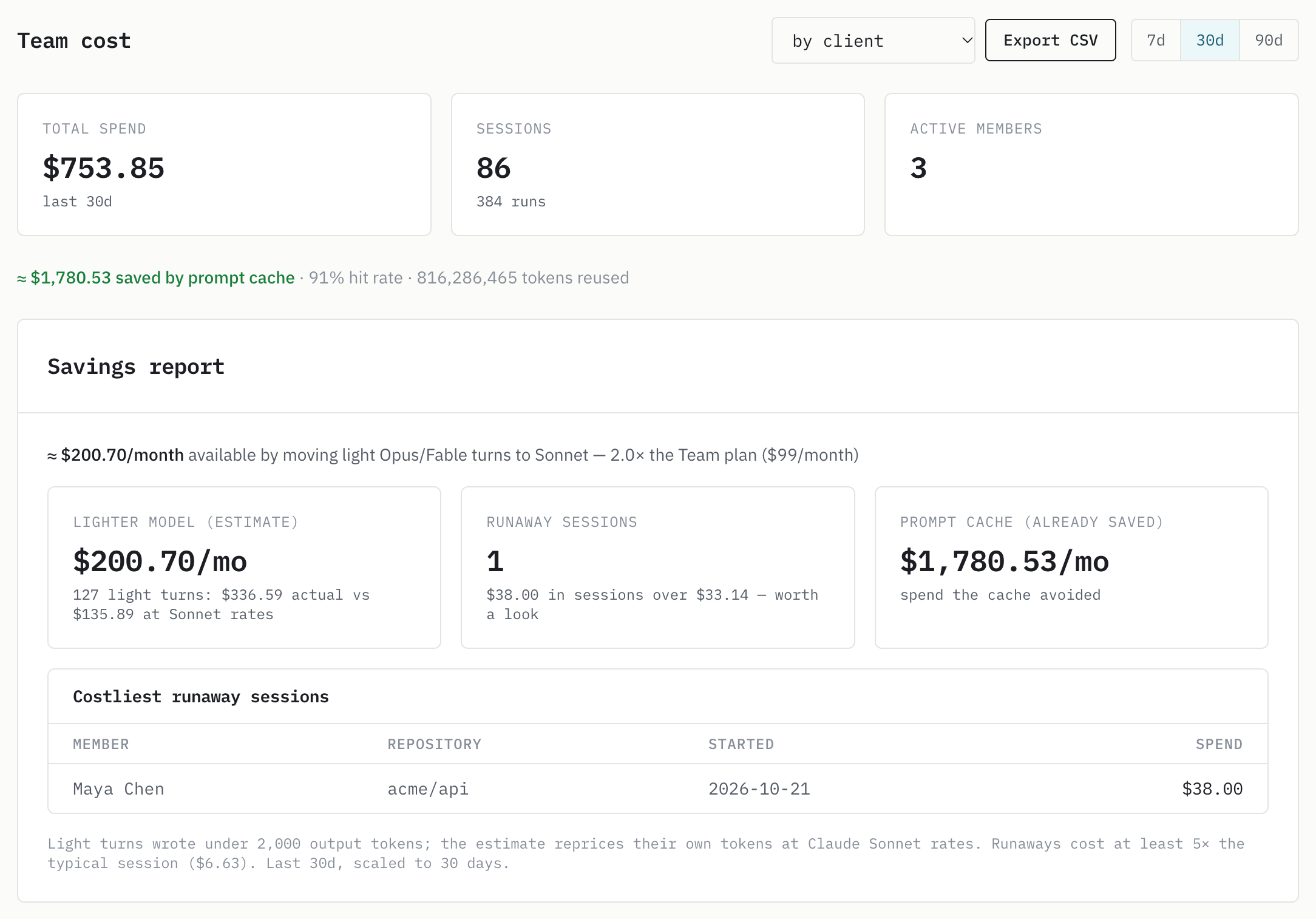This screenshot has width=1316, height=919.
Task: Click the STARTED column header
Action: tap(741, 744)
